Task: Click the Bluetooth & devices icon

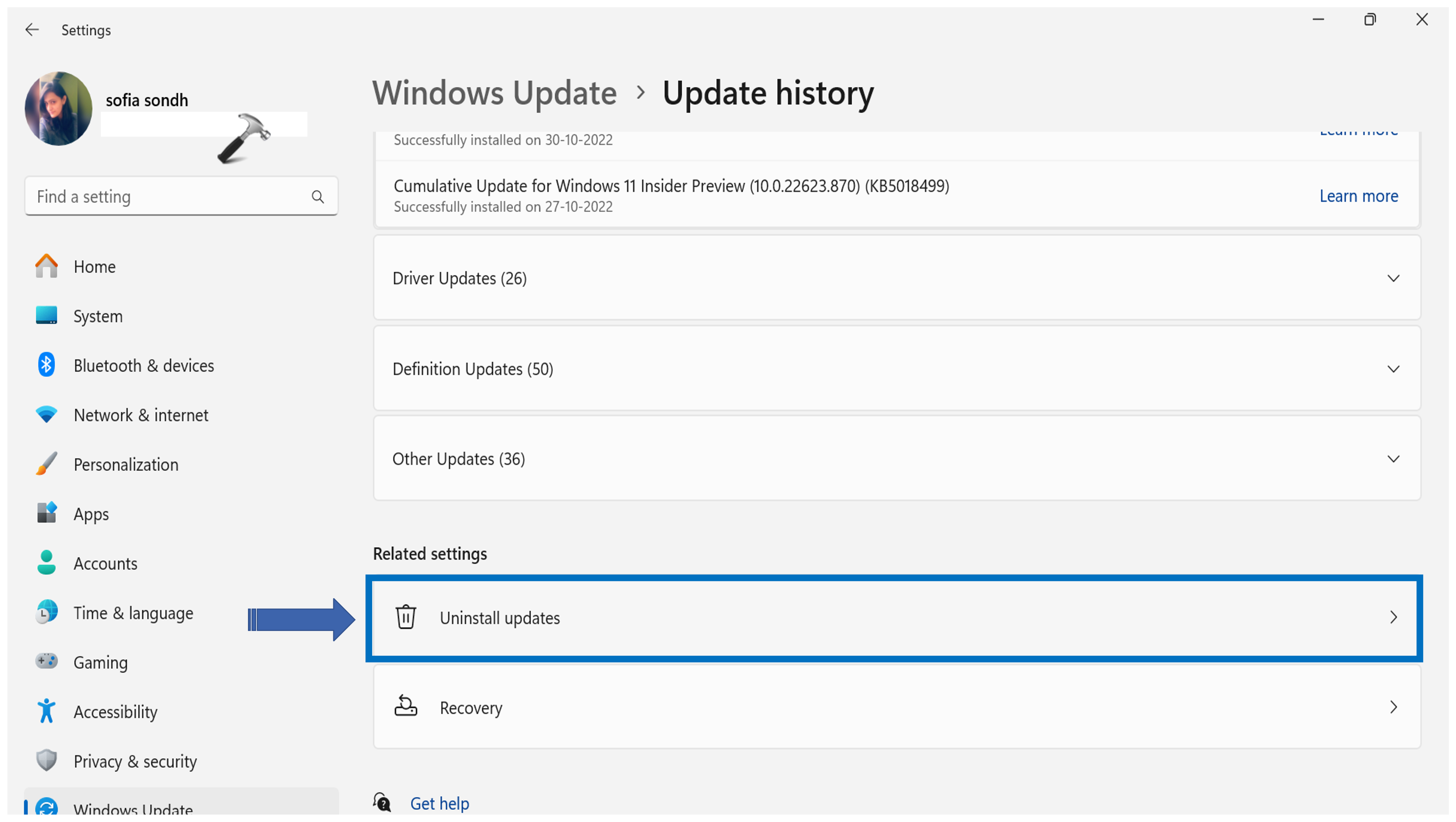Action: click(x=46, y=365)
